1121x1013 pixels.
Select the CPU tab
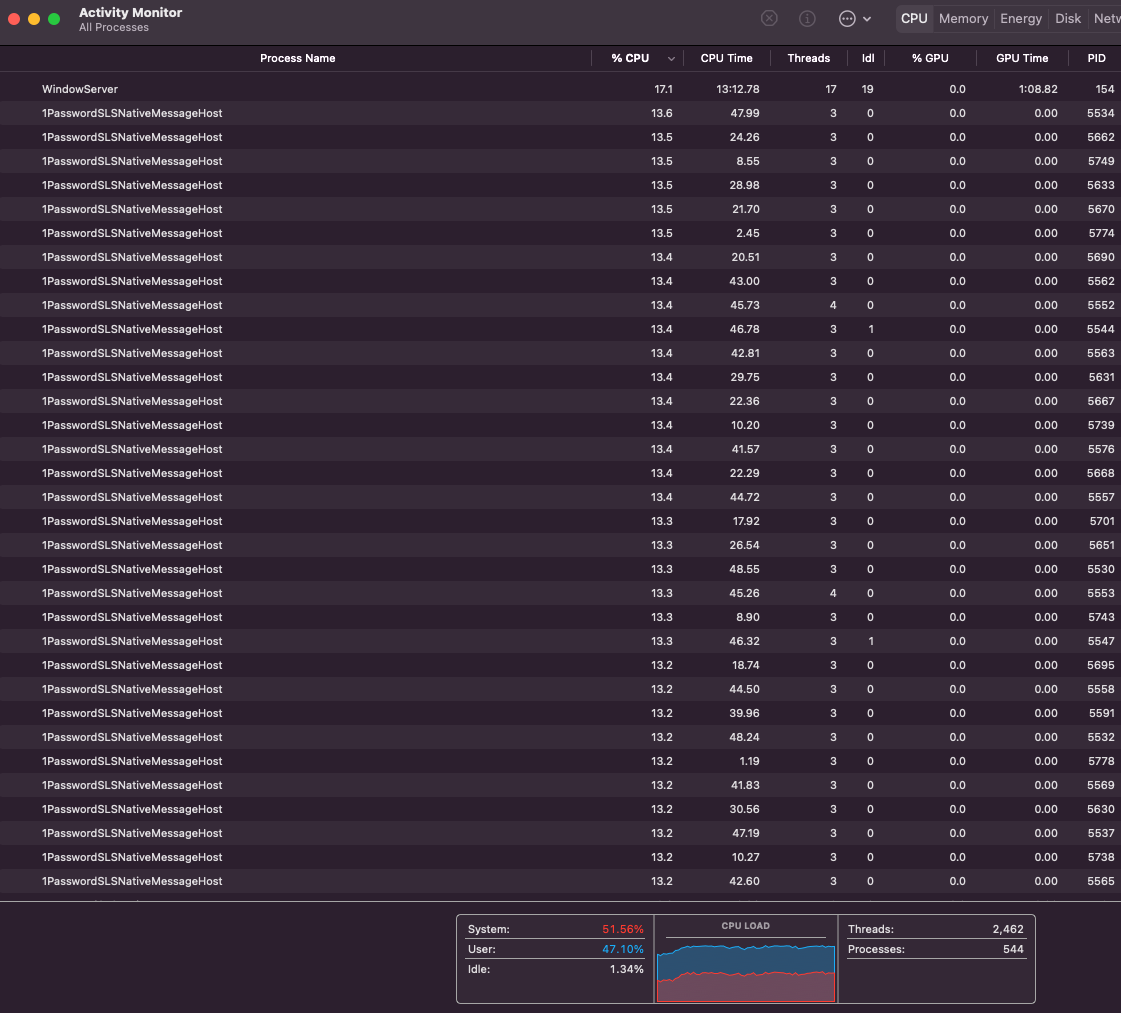[x=914, y=19]
